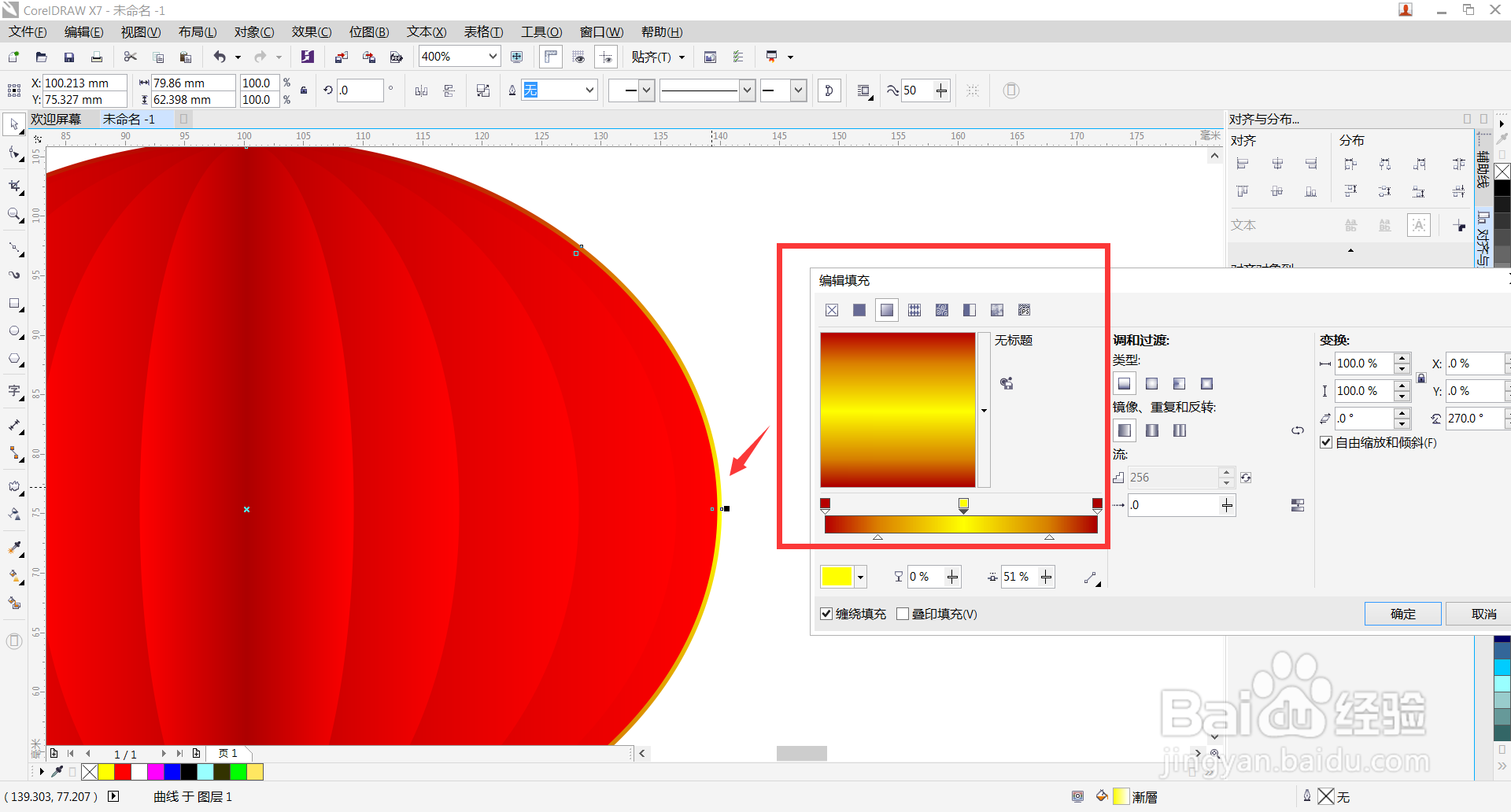Select the Rectangle tool
This screenshot has height=812, width=1511.
pos(14,304)
